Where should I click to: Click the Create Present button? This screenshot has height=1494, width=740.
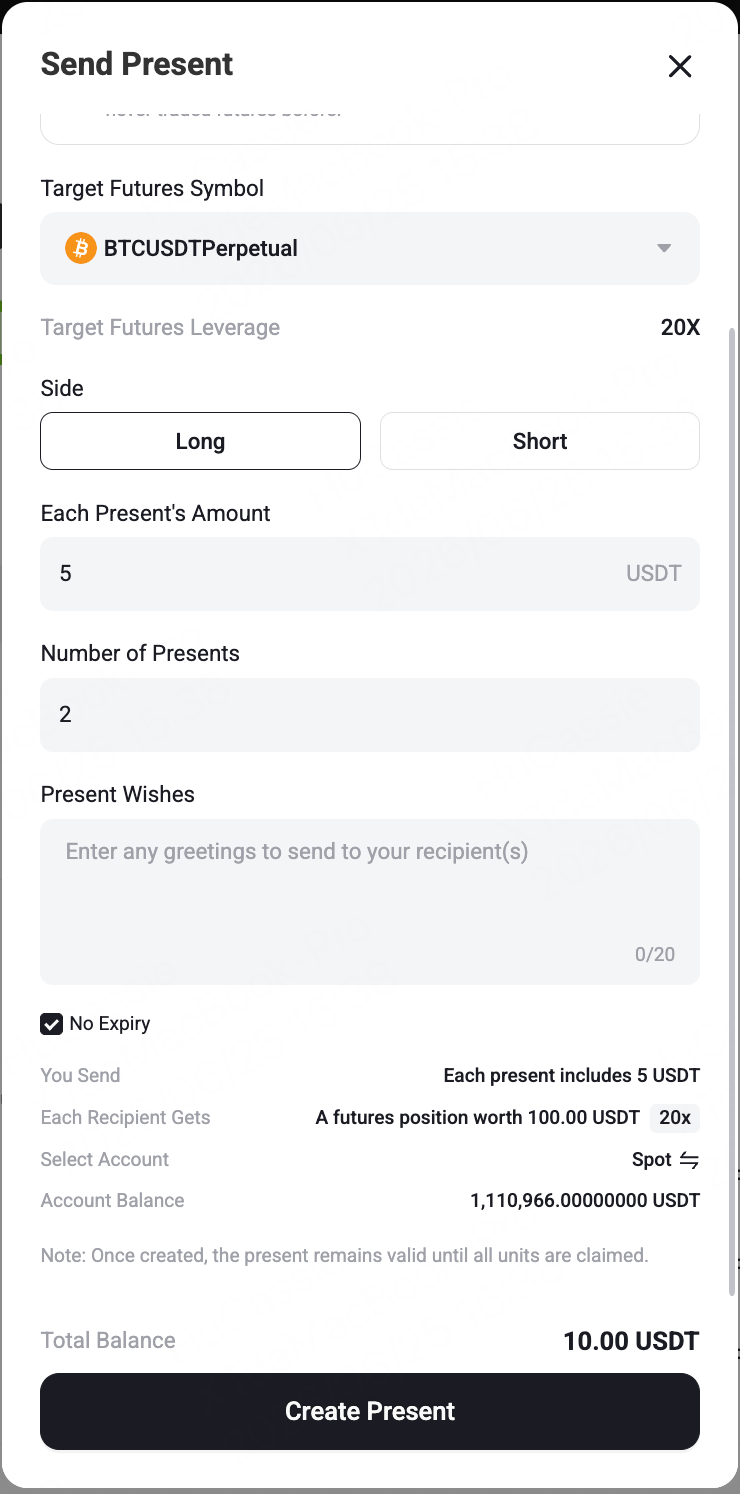click(x=370, y=1411)
